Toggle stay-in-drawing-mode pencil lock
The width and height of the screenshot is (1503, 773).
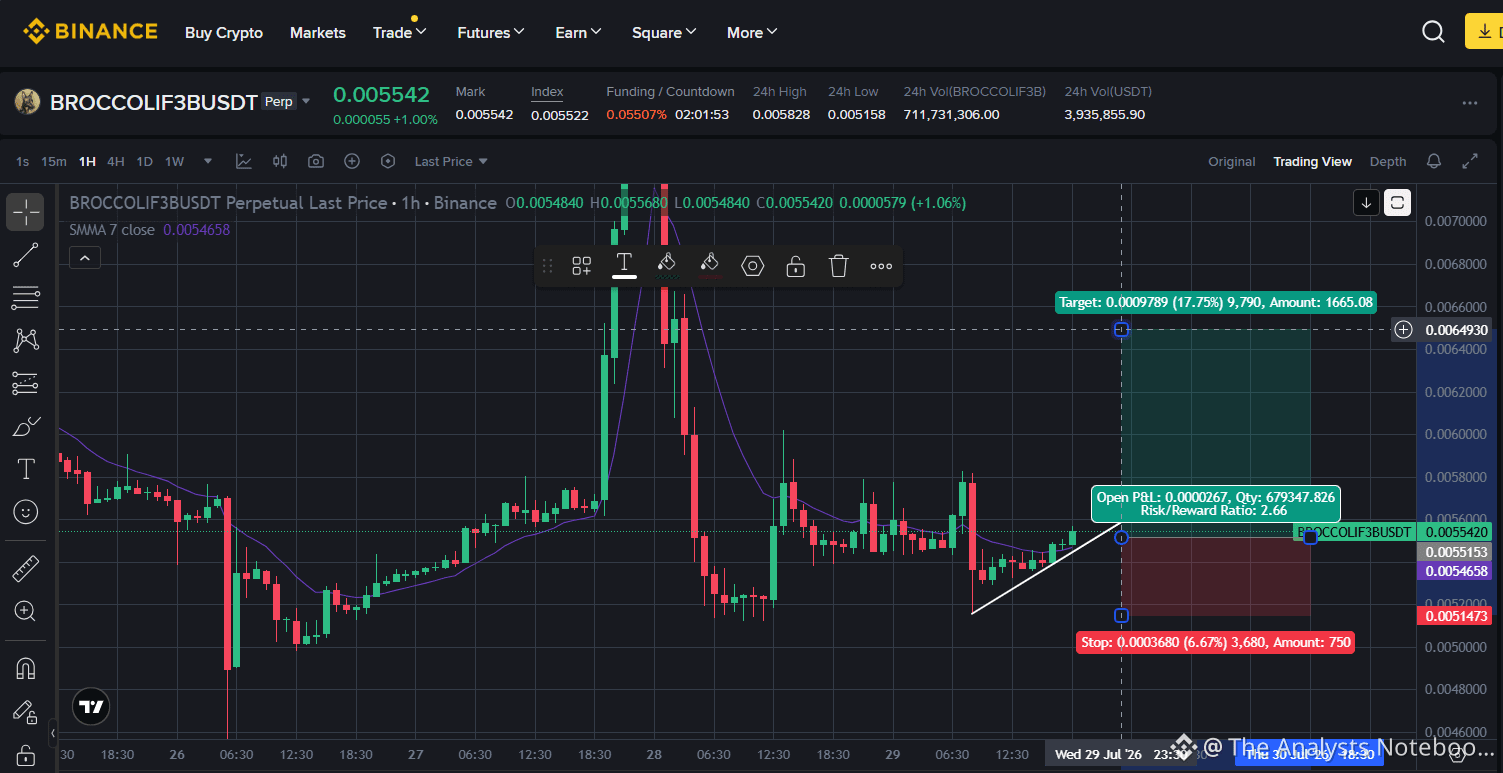click(25, 711)
